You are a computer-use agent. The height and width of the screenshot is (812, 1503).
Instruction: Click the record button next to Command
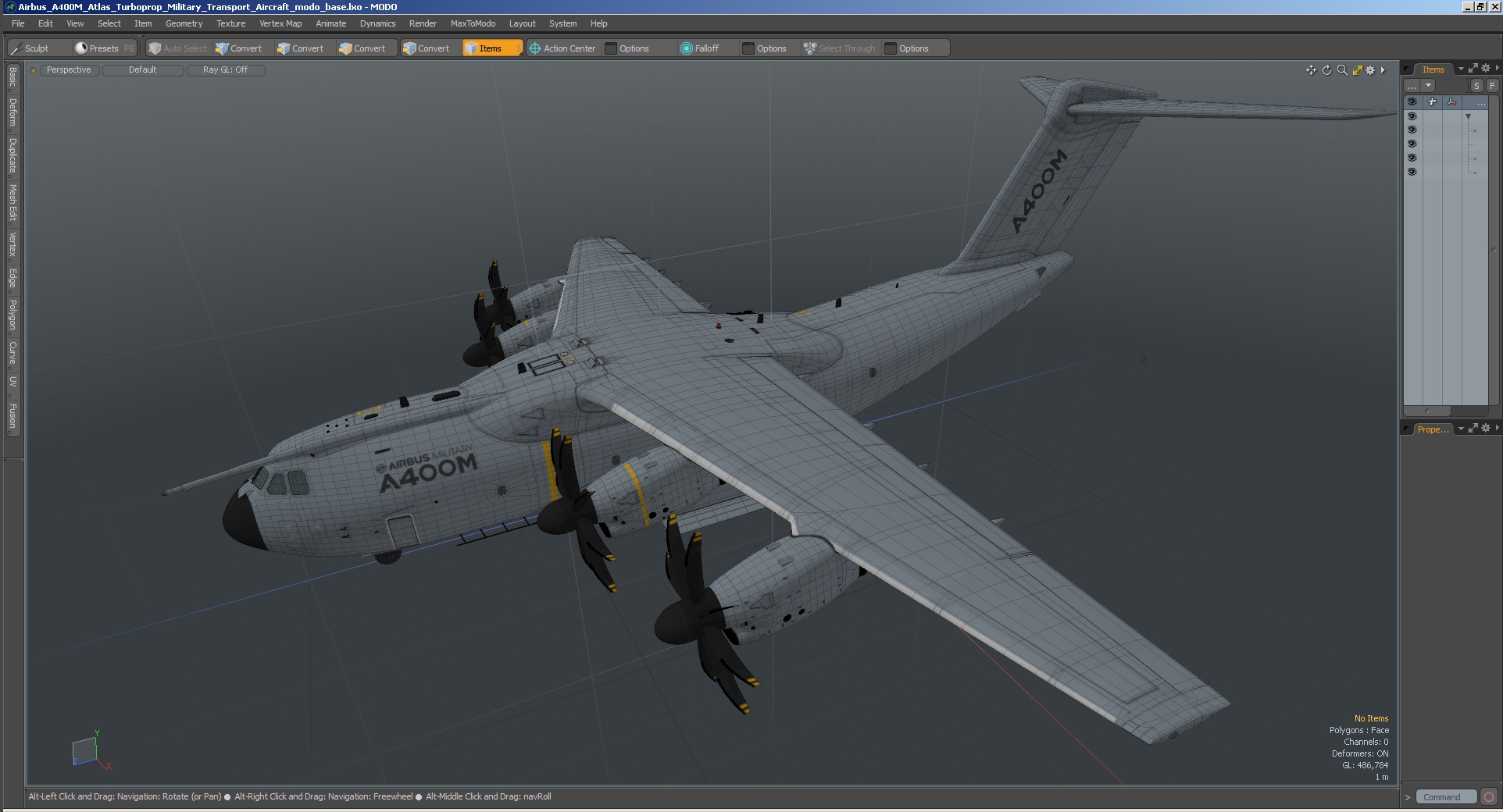(x=1489, y=797)
